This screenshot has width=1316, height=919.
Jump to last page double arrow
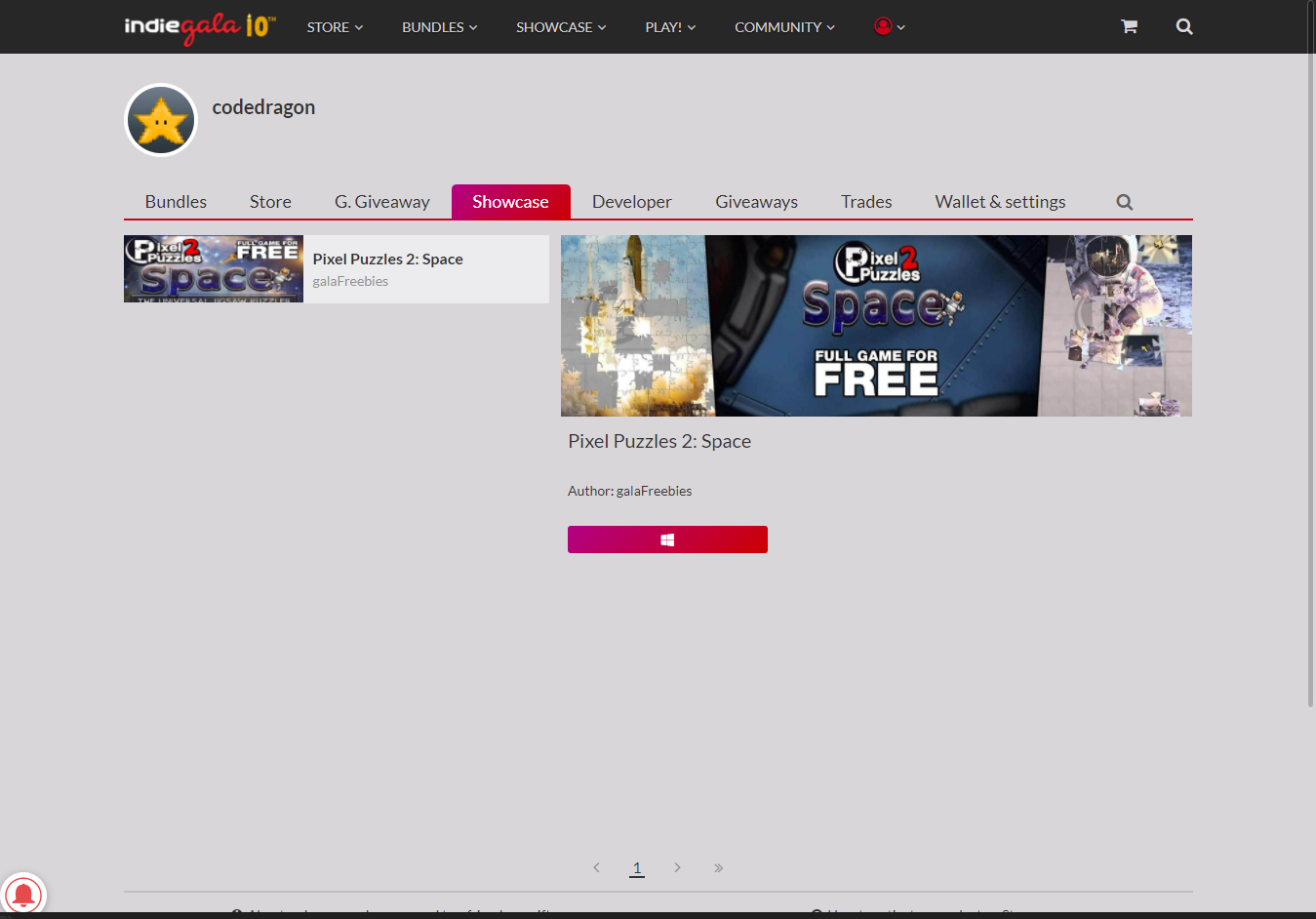(718, 867)
